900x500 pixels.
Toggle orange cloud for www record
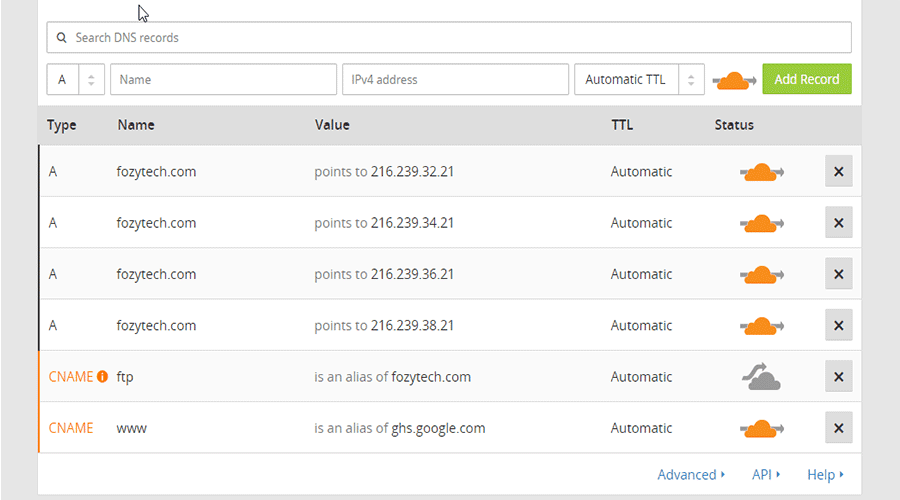tap(761, 428)
